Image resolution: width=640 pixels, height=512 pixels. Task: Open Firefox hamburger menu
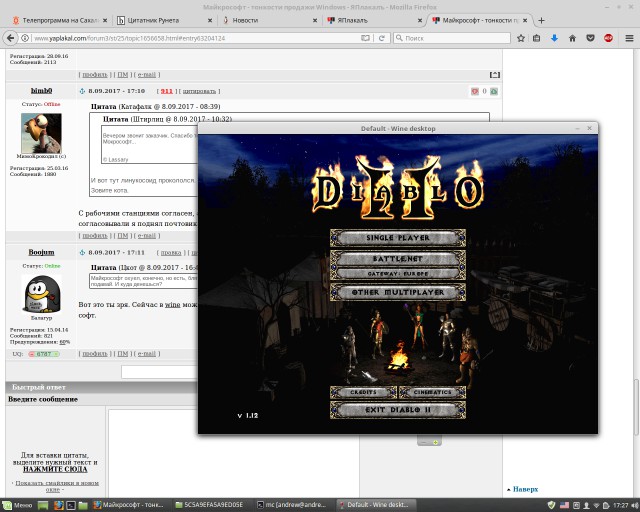tap(629, 38)
